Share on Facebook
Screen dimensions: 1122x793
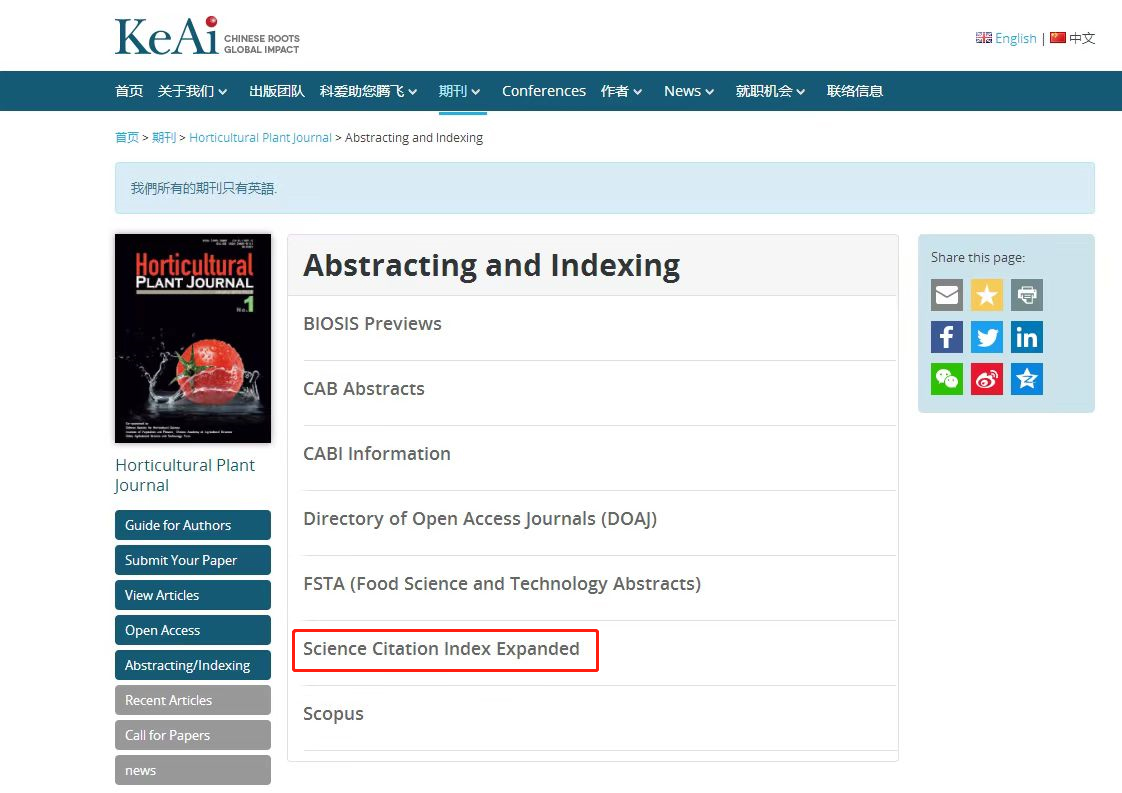[947, 337]
